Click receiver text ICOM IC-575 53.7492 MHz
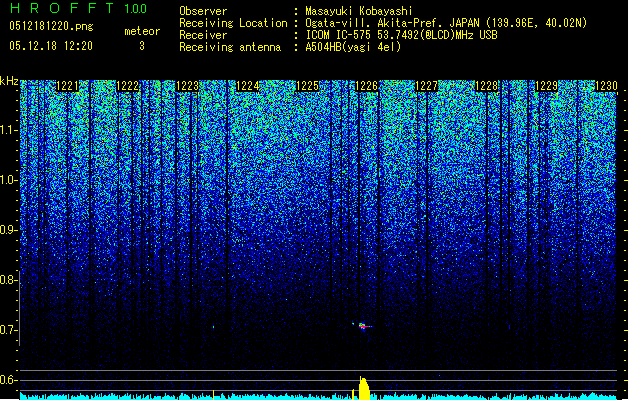The width and height of the screenshot is (629, 400). tap(401, 35)
